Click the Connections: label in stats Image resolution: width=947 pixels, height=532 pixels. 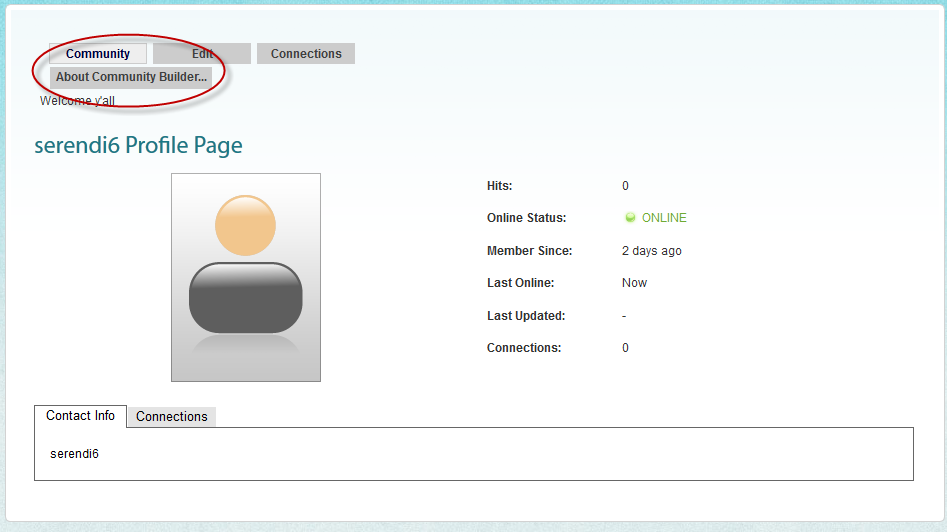524,348
